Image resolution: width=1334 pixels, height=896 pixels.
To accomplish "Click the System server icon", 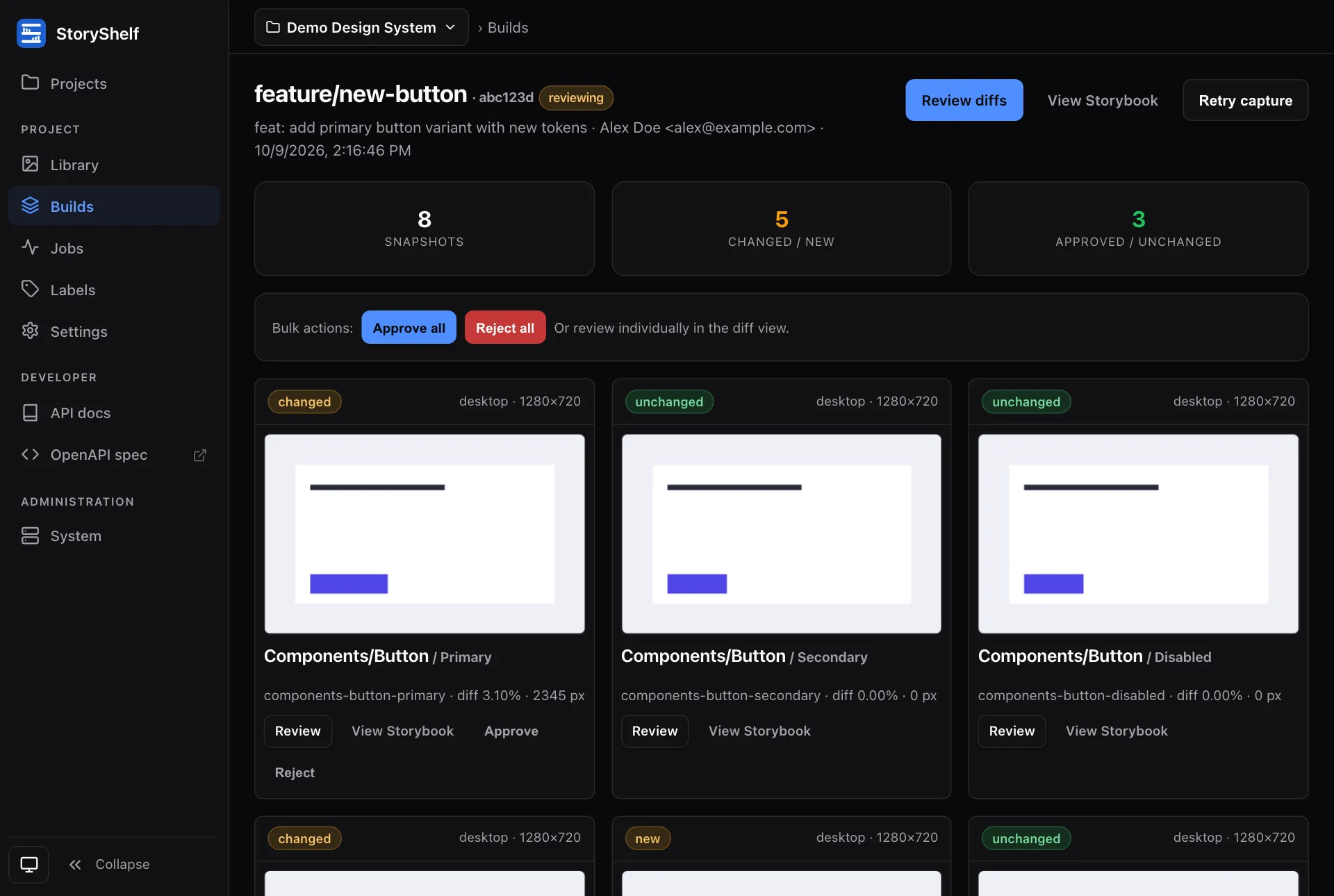I will point(30,536).
